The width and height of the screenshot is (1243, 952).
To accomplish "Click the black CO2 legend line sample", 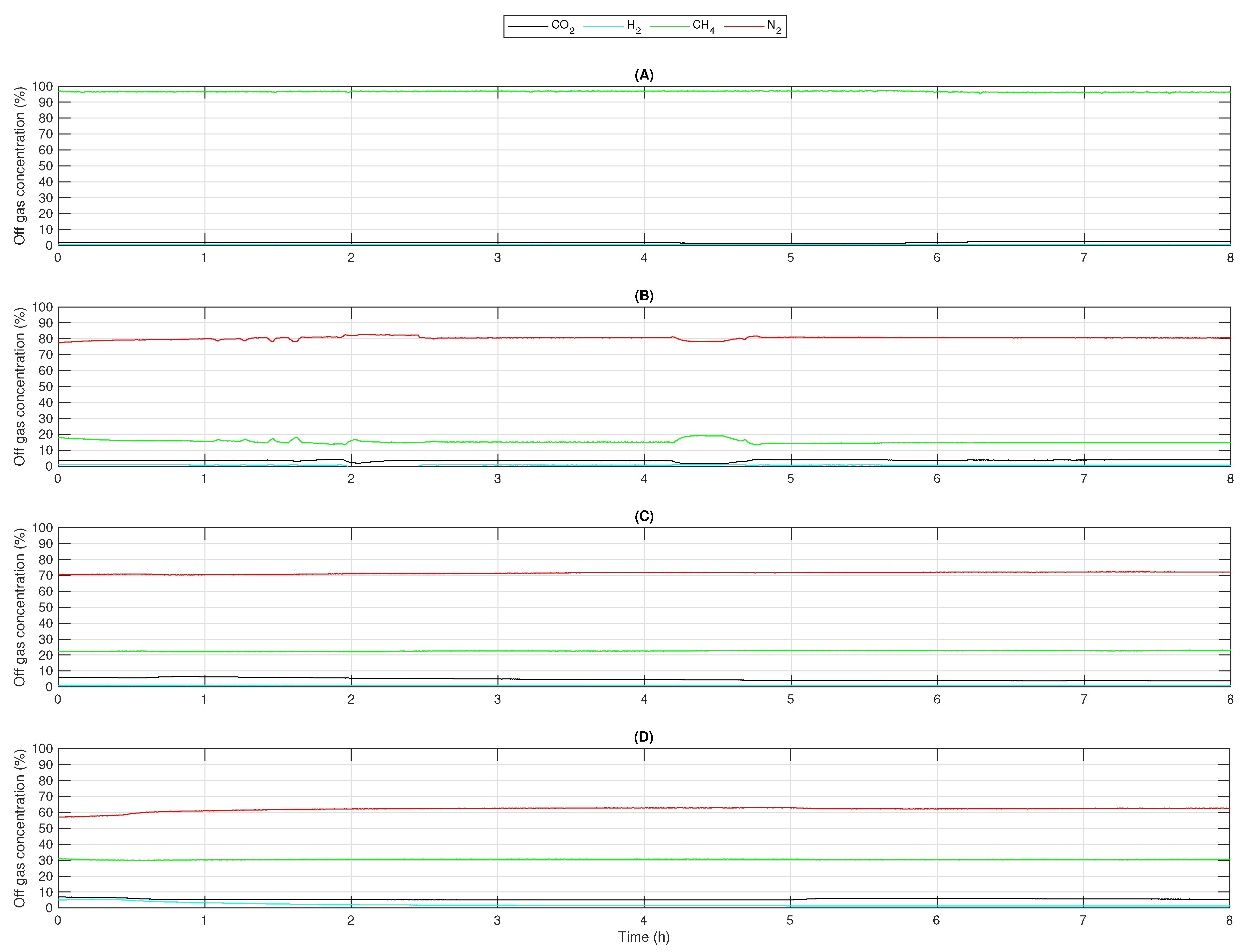I will point(528,27).
